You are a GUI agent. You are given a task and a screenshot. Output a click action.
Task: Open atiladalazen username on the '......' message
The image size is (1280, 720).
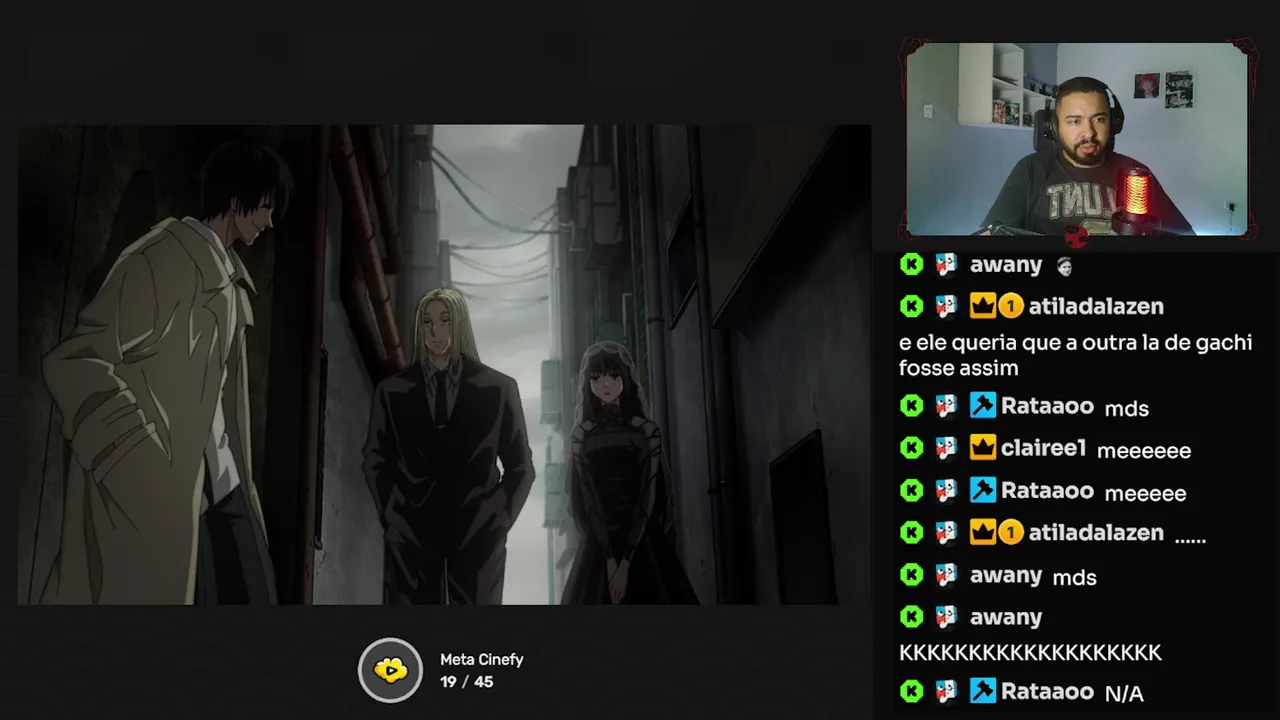coord(1096,533)
